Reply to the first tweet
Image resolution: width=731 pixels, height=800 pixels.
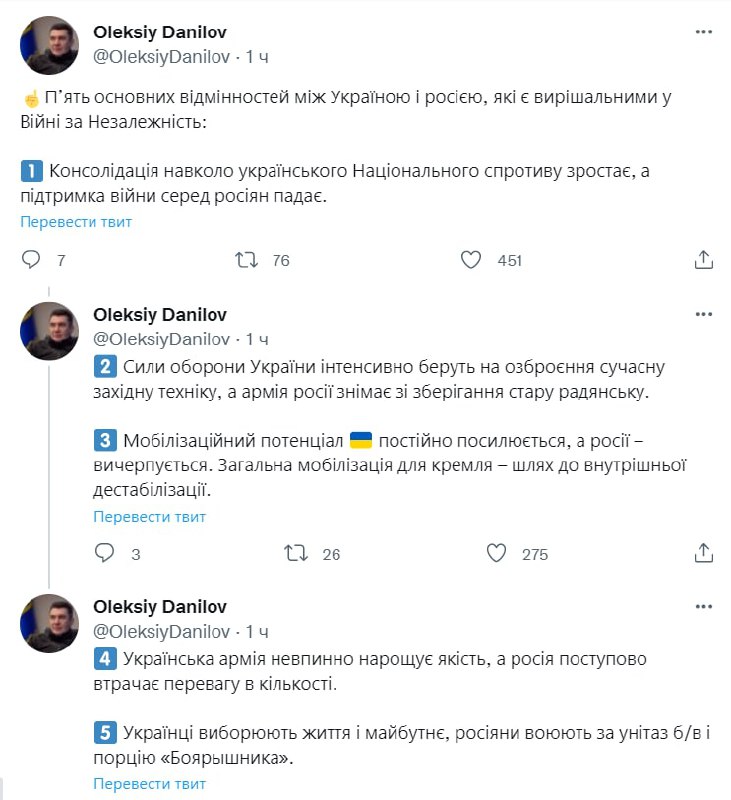click(31, 260)
